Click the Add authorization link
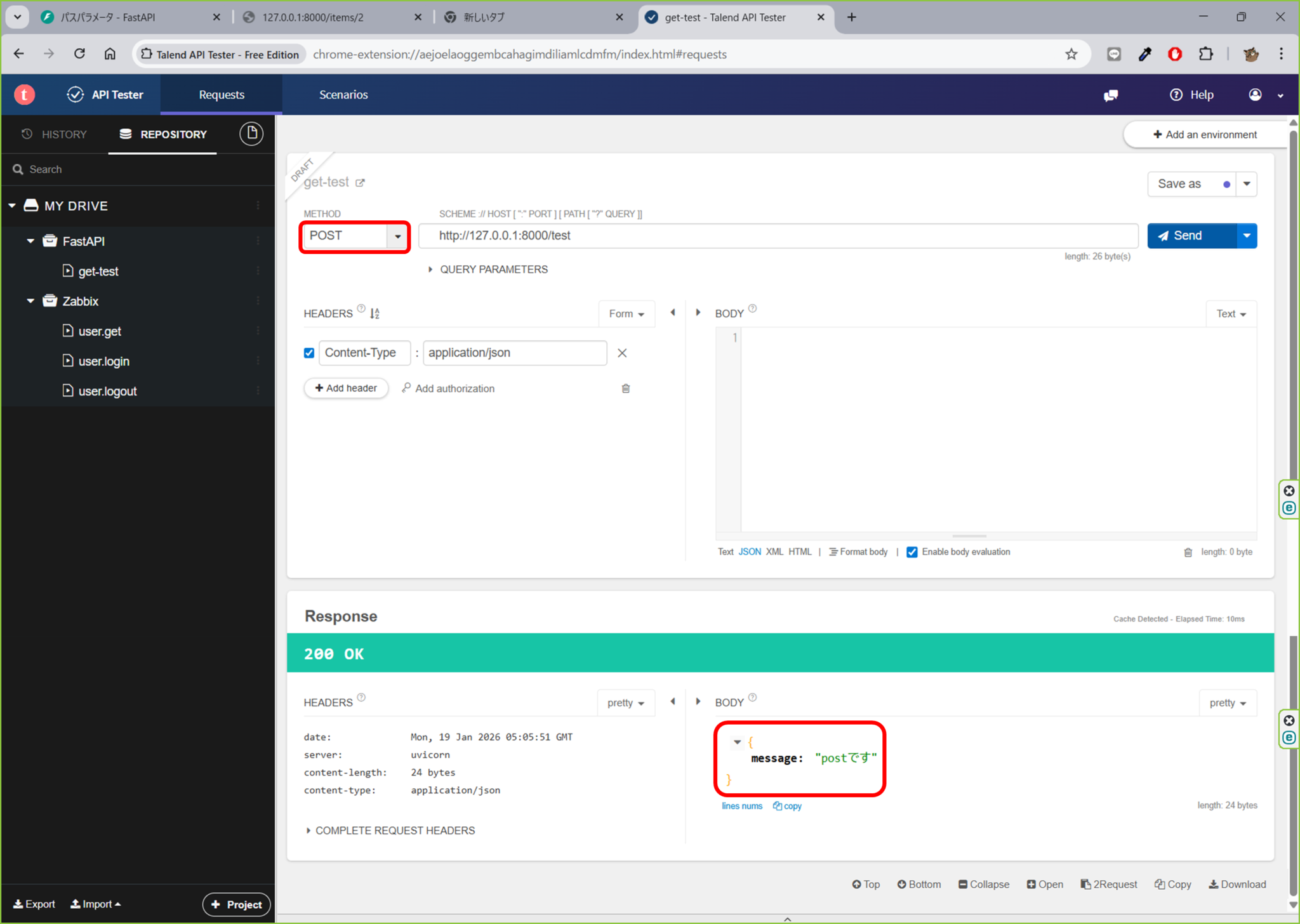 click(x=454, y=388)
